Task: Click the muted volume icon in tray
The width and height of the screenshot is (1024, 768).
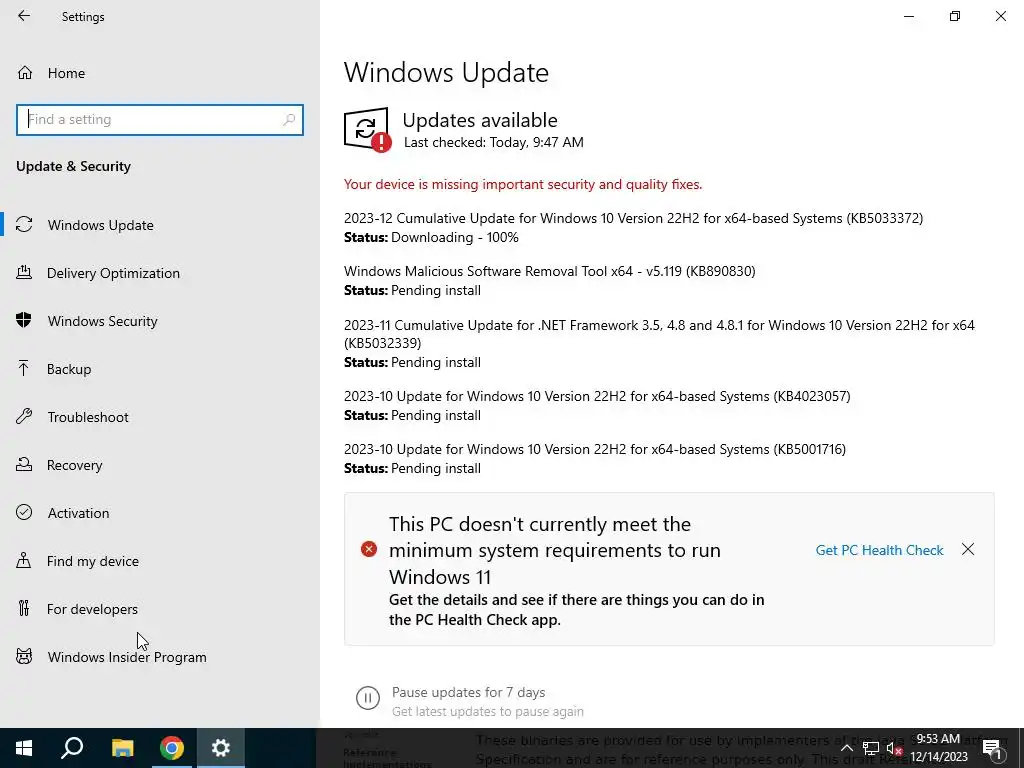Action: click(894, 748)
